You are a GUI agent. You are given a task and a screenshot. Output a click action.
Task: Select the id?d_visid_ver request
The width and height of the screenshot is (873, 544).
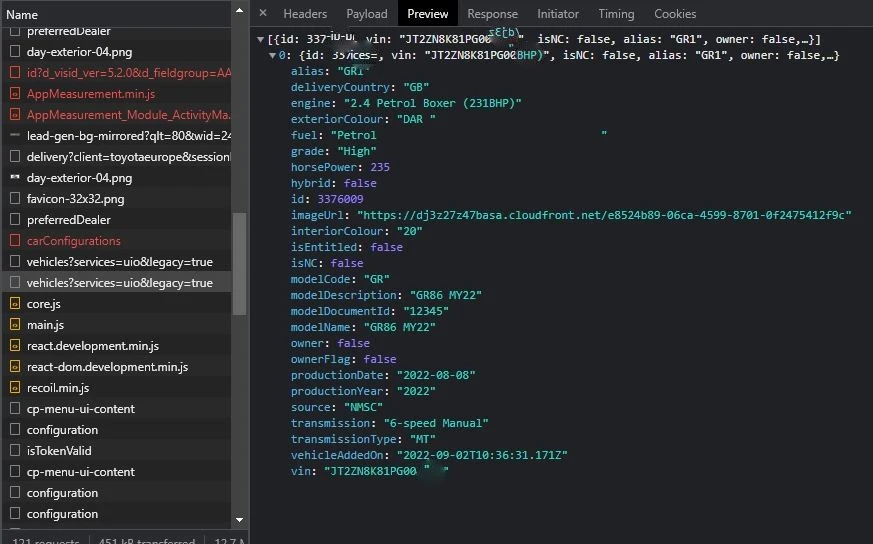coord(129,72)
